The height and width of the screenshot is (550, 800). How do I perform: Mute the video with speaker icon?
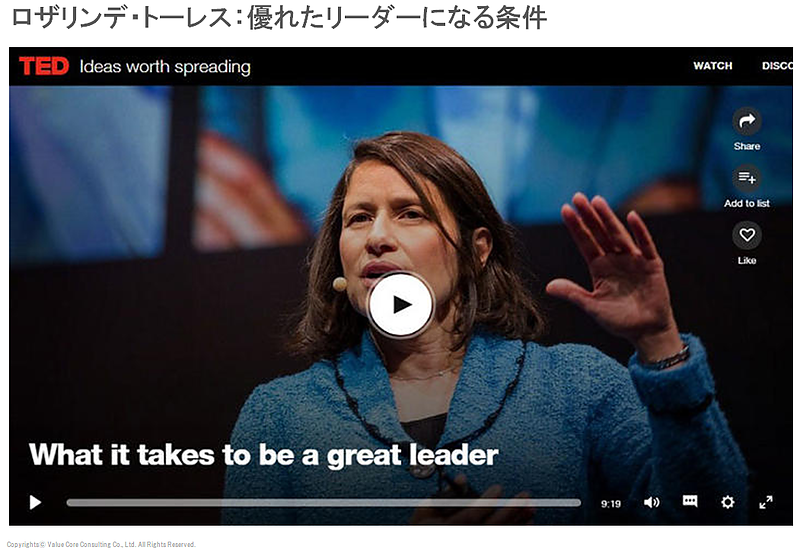(652, 503)
